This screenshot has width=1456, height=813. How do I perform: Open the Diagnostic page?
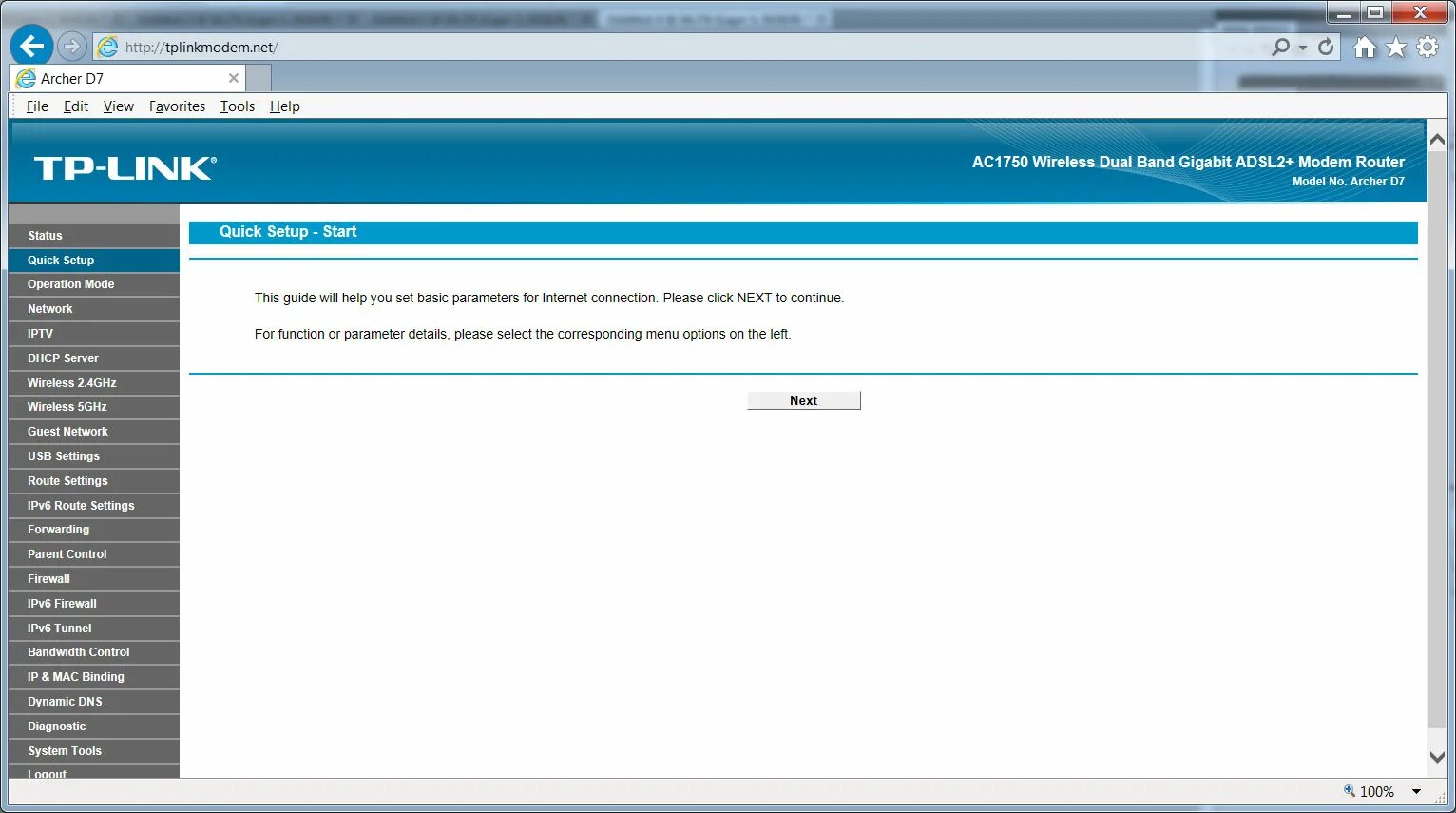point(94,726)
